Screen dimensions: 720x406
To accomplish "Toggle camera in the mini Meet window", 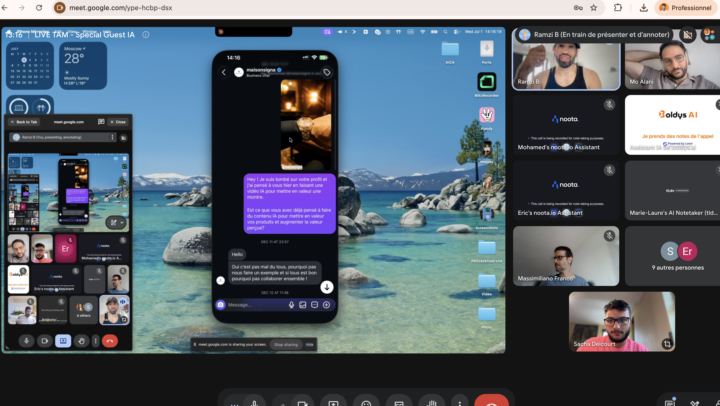I will [45, 341].
